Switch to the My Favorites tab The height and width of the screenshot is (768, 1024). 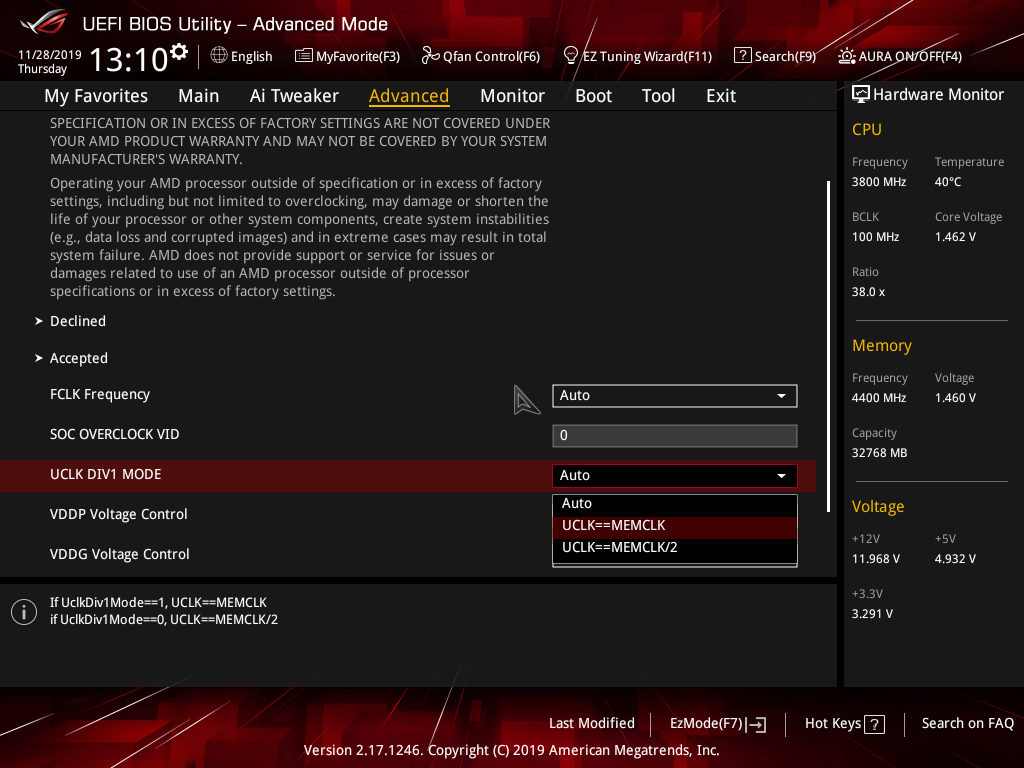click(96, 95)
